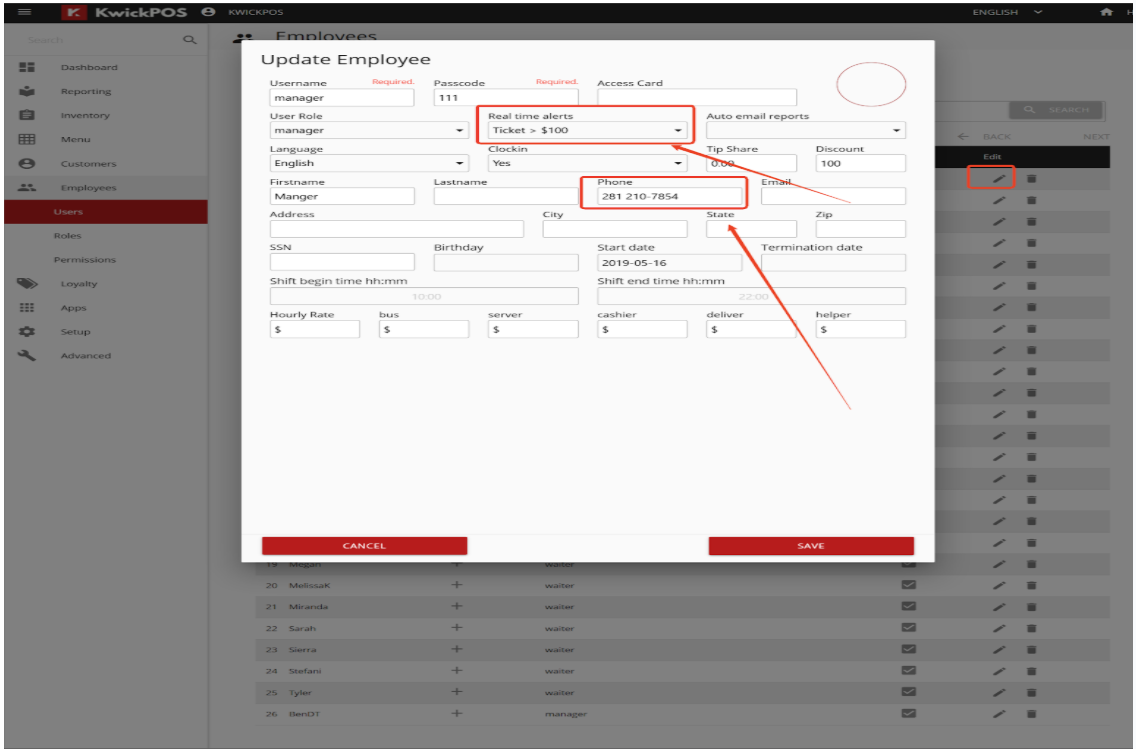Select Users under Employees
The width and height of the screenshot is (1136, 749).
106,212
